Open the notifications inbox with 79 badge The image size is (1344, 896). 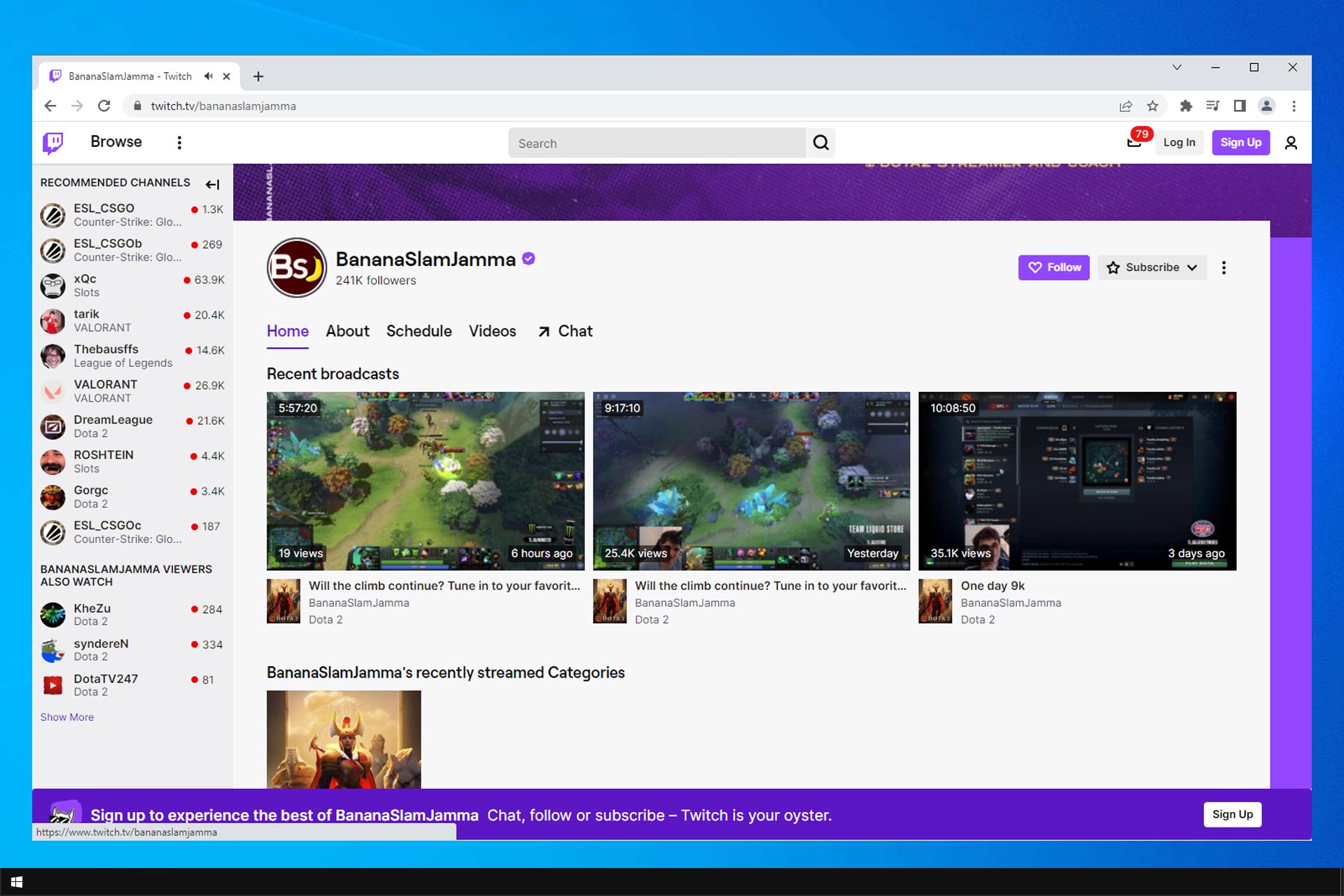pos(1135,142)
